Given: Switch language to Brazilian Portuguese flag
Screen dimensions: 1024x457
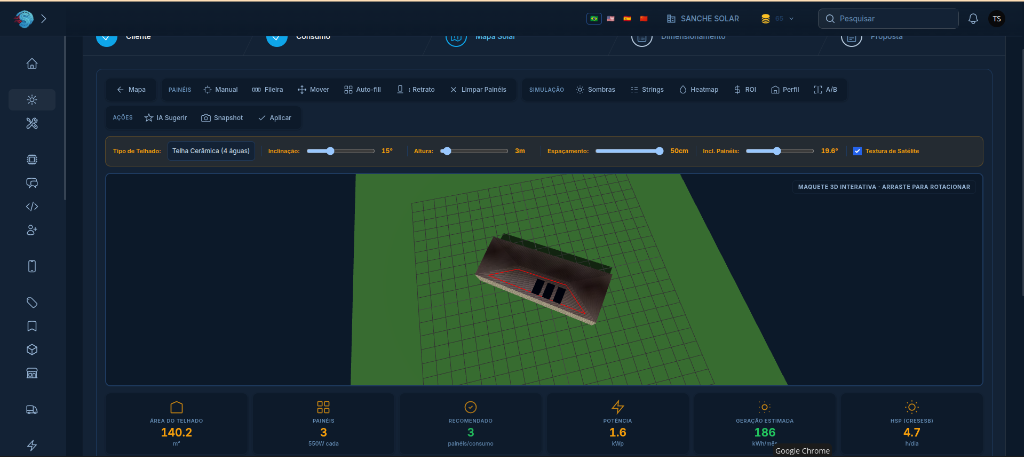Looking at the screenshot, I should point(594,19).
